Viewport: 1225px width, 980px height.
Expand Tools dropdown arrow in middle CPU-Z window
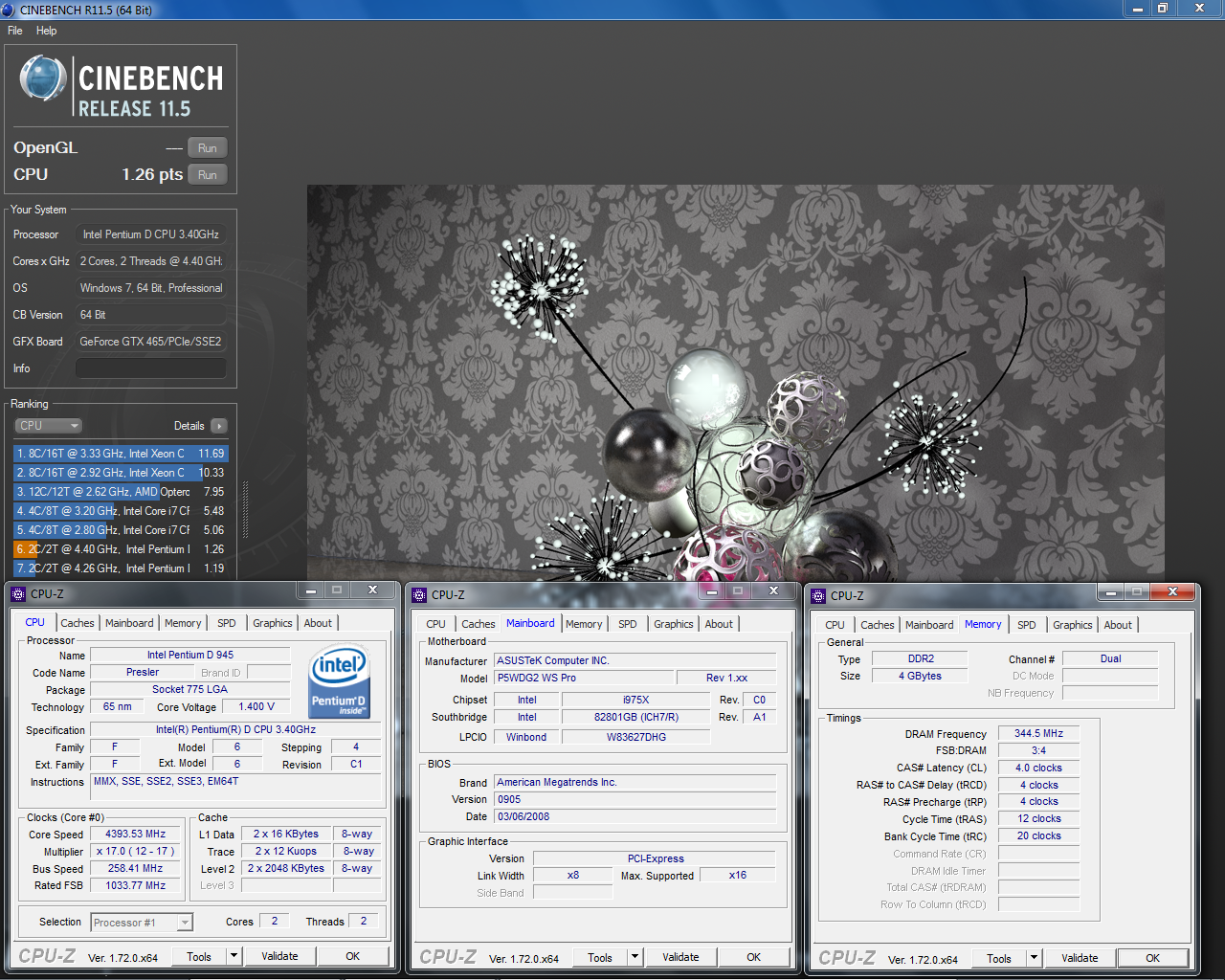coord(635,957)
